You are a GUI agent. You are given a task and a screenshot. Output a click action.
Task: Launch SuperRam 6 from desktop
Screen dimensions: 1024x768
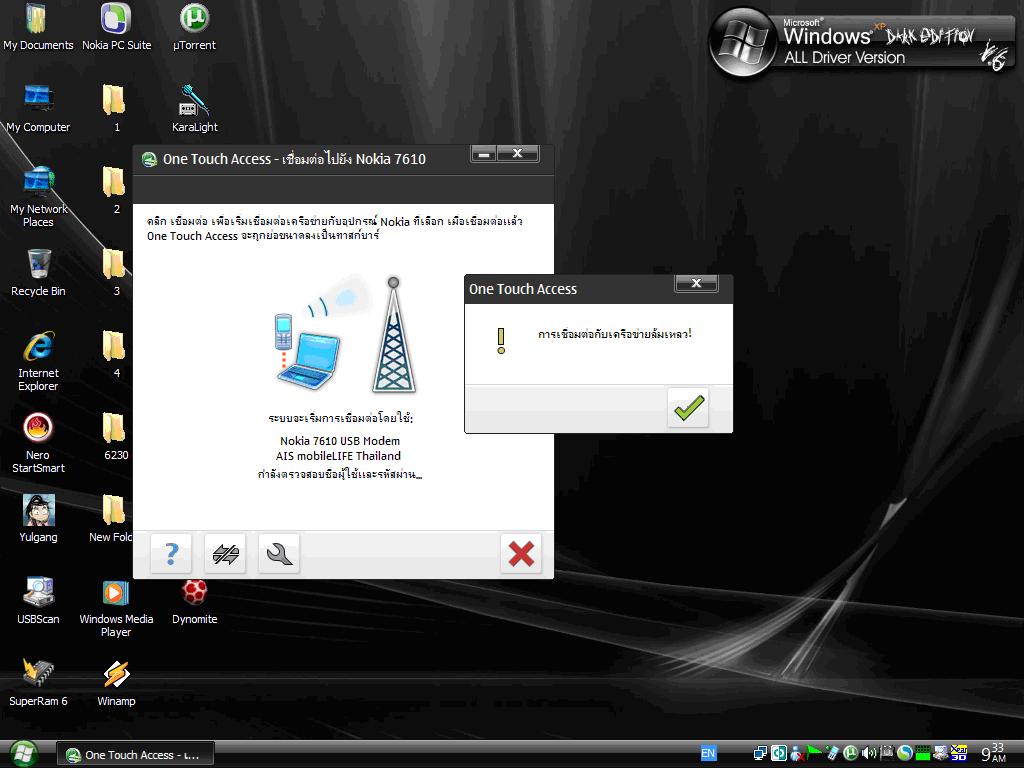click(38, 682)
